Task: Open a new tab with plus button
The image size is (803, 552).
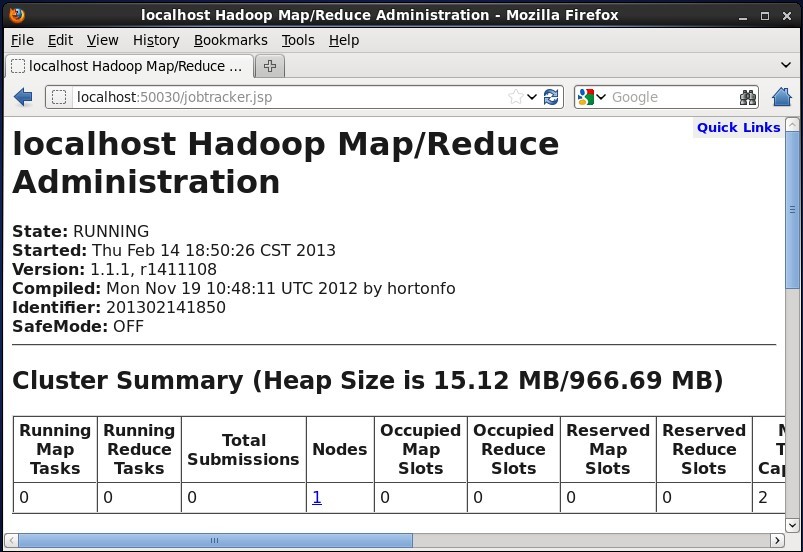Action: (270, 66)
